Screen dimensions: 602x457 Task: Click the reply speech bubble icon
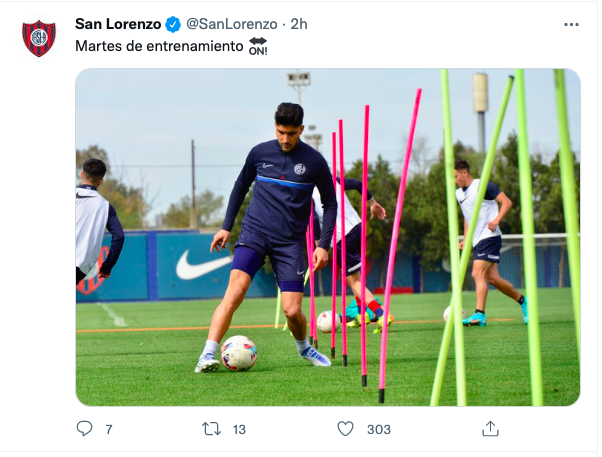(84, 429)
